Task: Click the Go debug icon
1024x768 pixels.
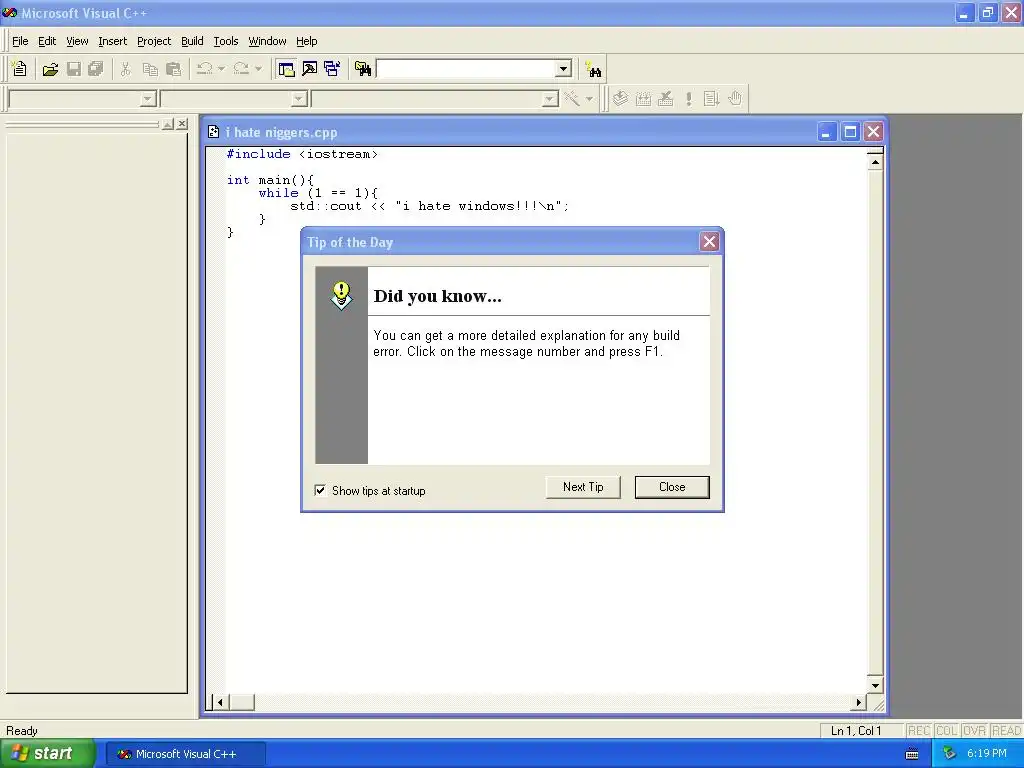Action: 711,99
